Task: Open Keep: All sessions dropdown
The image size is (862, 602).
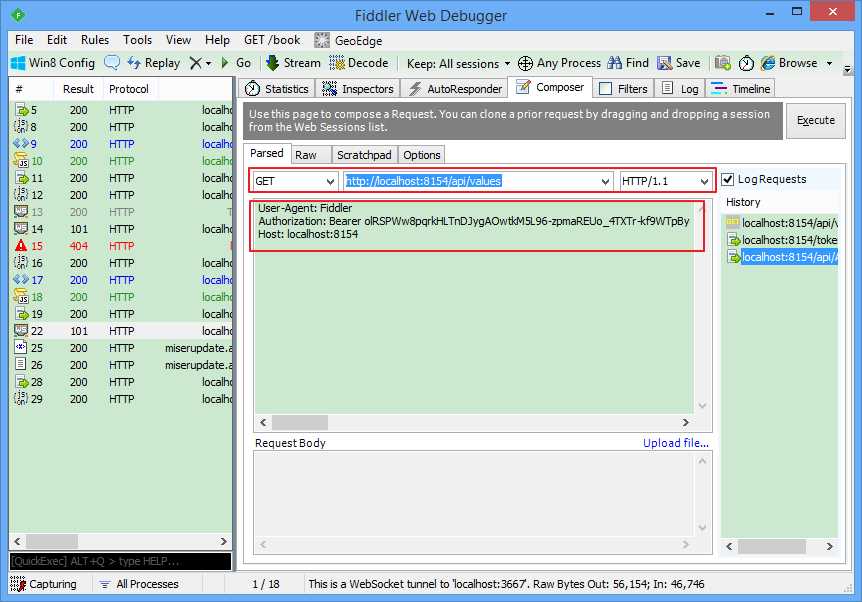Action: pyautogui.click(x=458, y=63)
